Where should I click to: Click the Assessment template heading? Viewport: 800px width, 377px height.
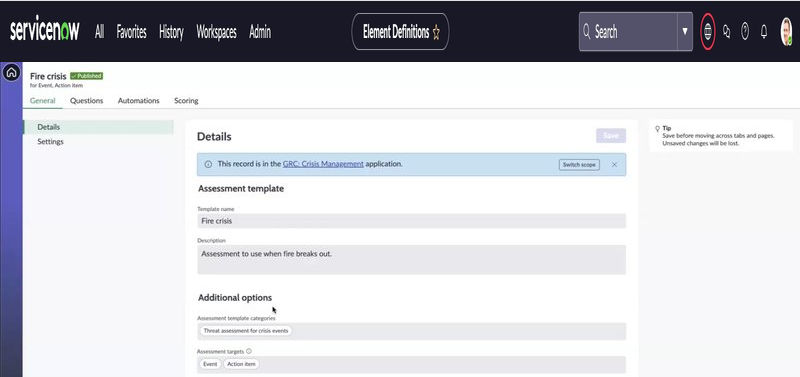(x=241, y=188)
